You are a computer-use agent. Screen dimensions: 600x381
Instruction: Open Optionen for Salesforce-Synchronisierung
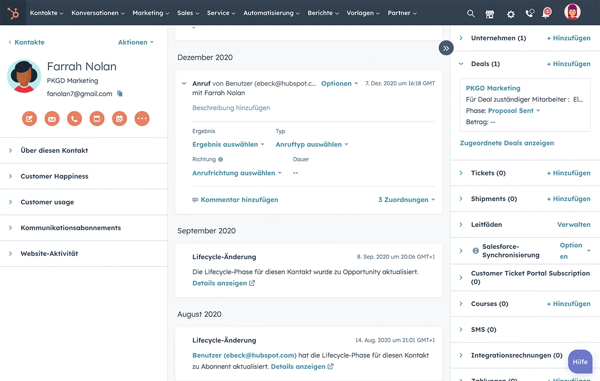point(575,251)
